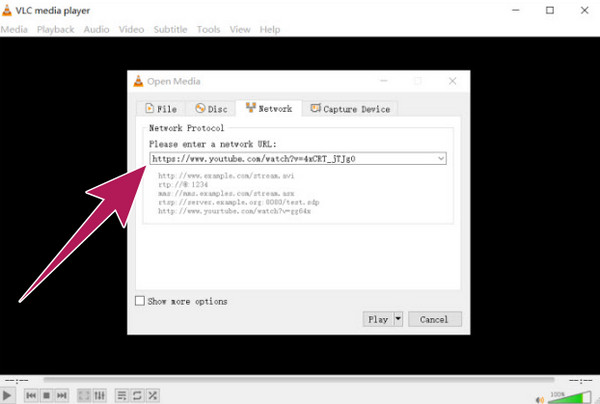
Task: Enable Show more options checkbox
Action: (x=140, y=301)
